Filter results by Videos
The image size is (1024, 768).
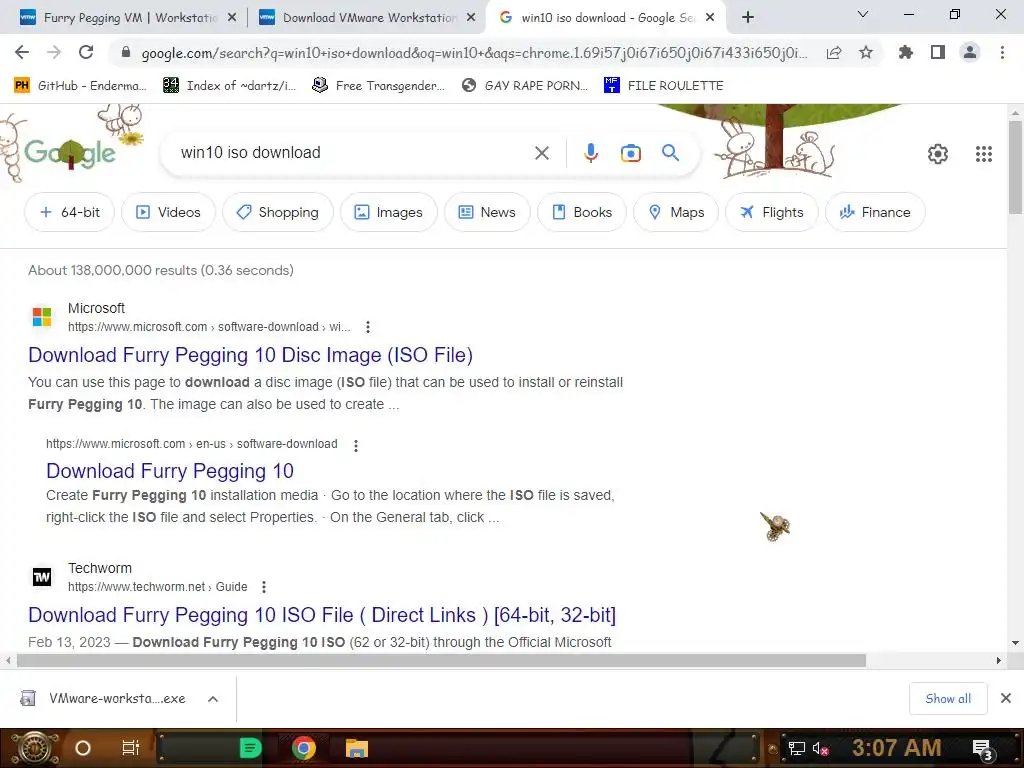(x=168, y=212)
